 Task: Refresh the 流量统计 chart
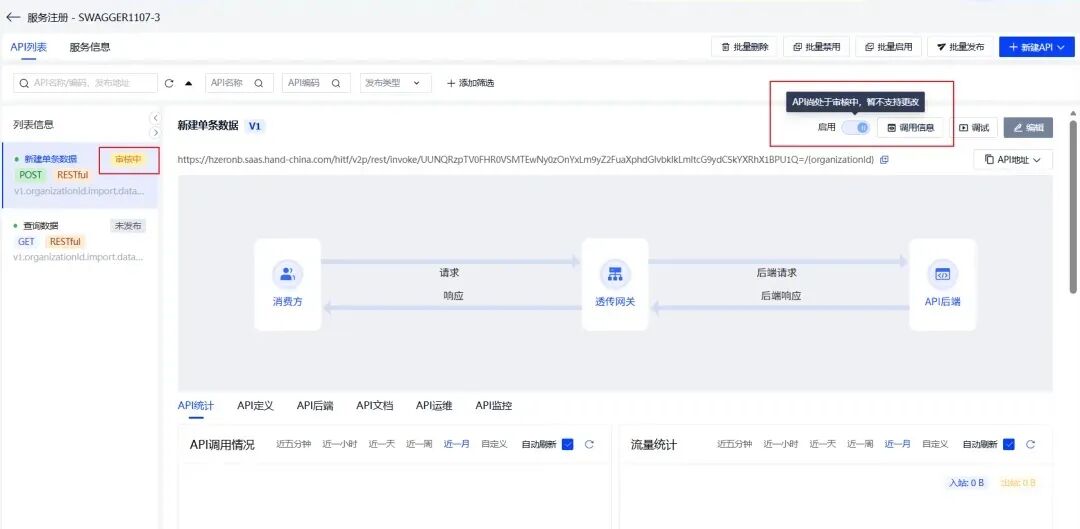pos(1030,444)
